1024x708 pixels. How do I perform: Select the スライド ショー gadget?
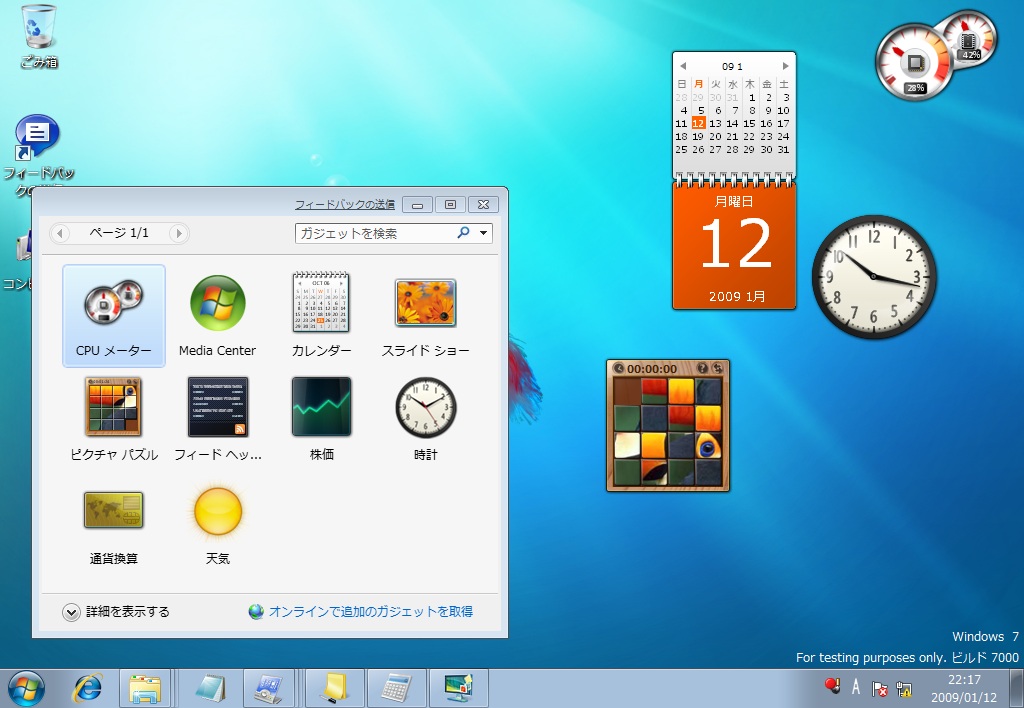point(425,315)
